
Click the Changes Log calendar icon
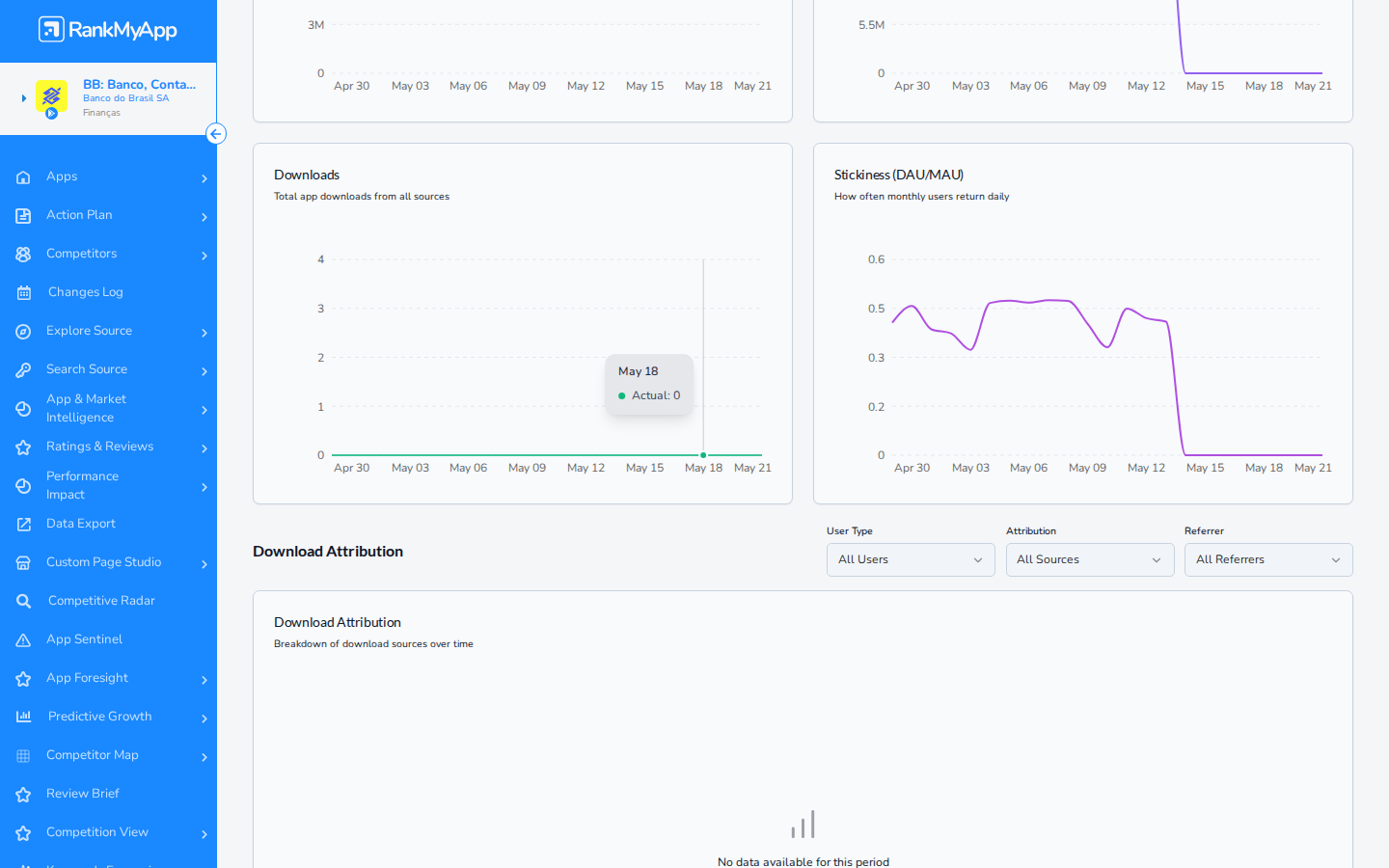(23, 293)
